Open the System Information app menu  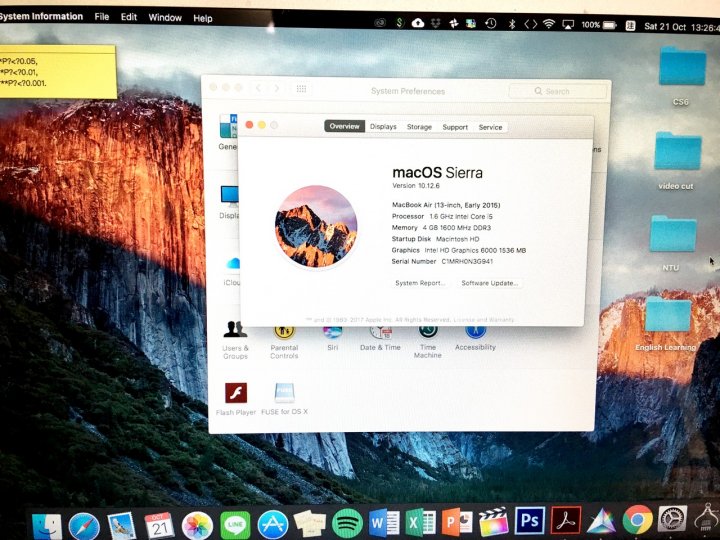tap(41, 17)
